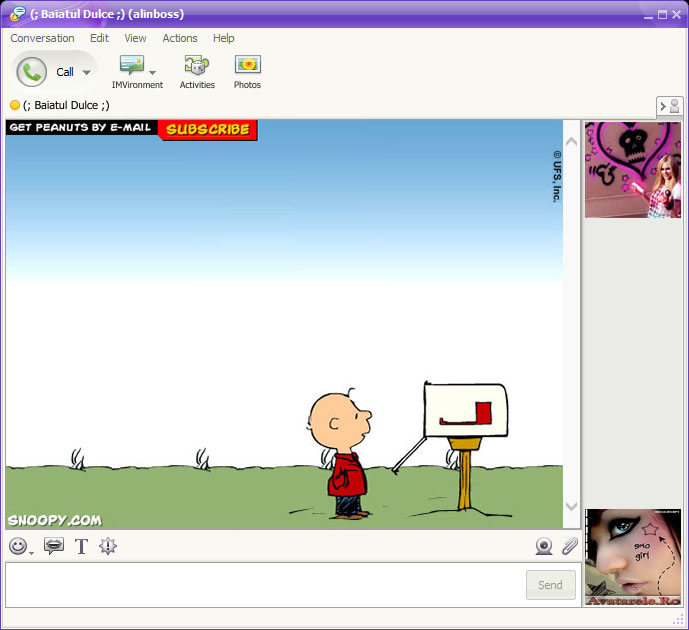Image resolution: width=689 pixels, height=630 pixels.
Task: Open text formatting with the T icon
Action: [x=81, y=546]
